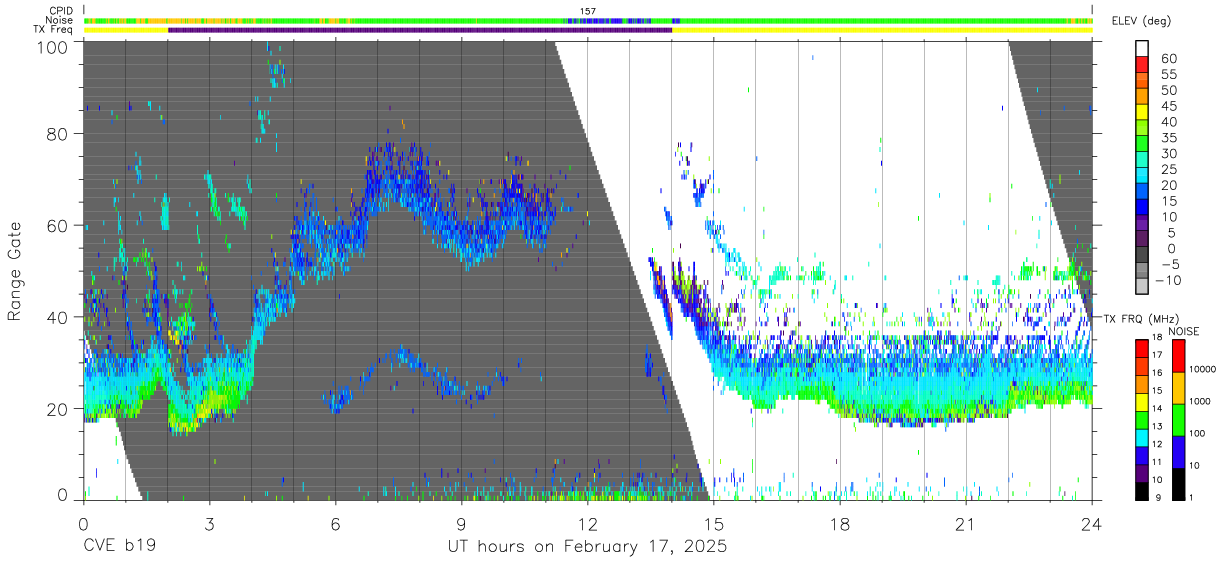This screenshot has width=1228, height=567.
Task: Select the cyan TX FRQ swatch between 12 and 13
Action: coord(1142,438)
